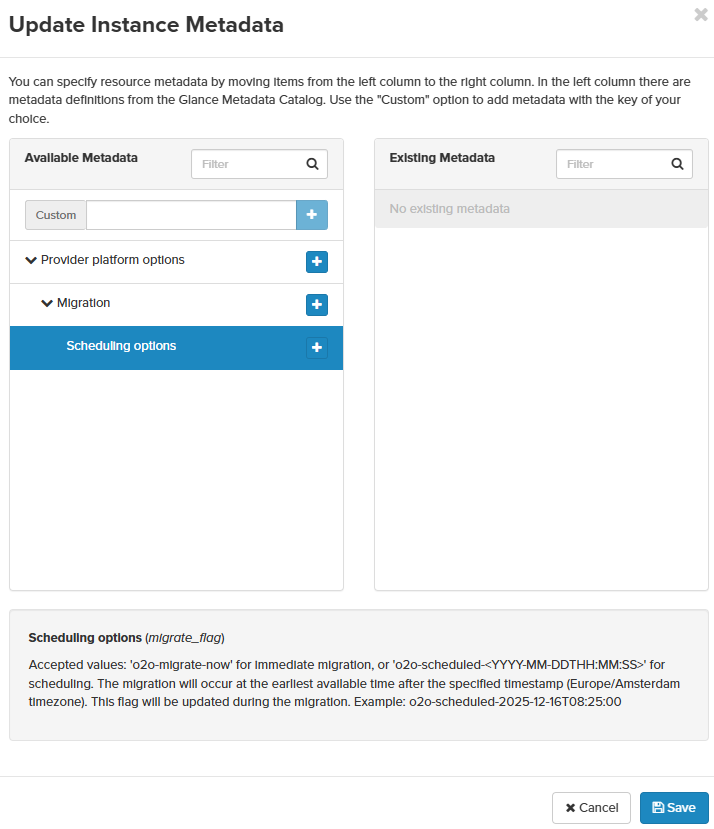Add Scheduling options using its plus icon
The height and width of the screenshot is (829, 714).
317,348
